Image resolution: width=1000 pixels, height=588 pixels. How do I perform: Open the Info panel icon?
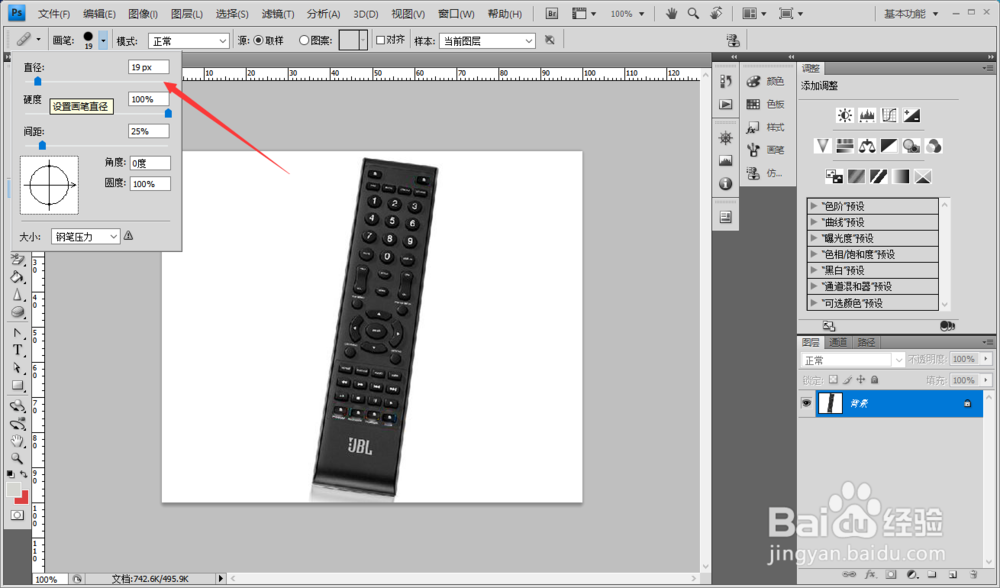tap(726, 184)
